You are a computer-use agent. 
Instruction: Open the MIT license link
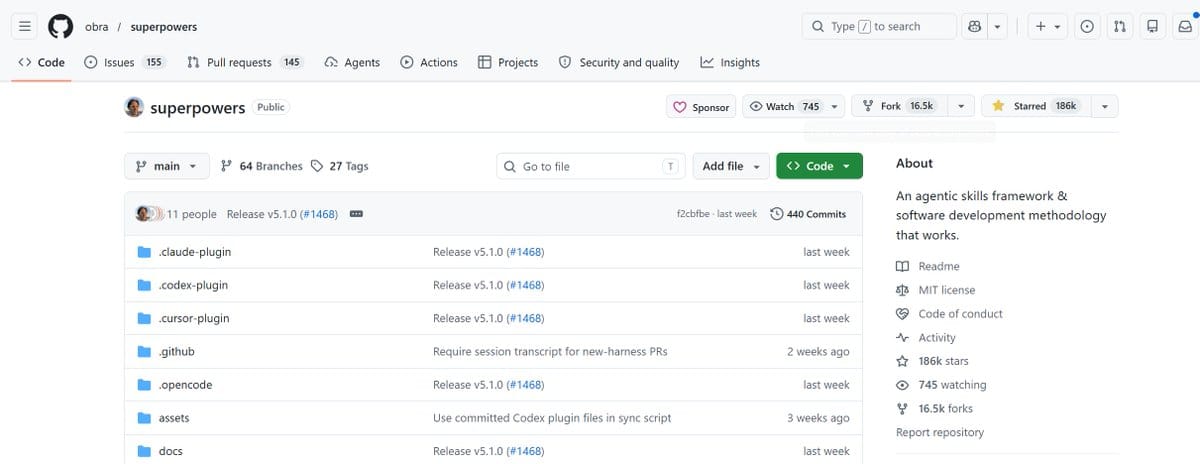click(x=946, y=290)
